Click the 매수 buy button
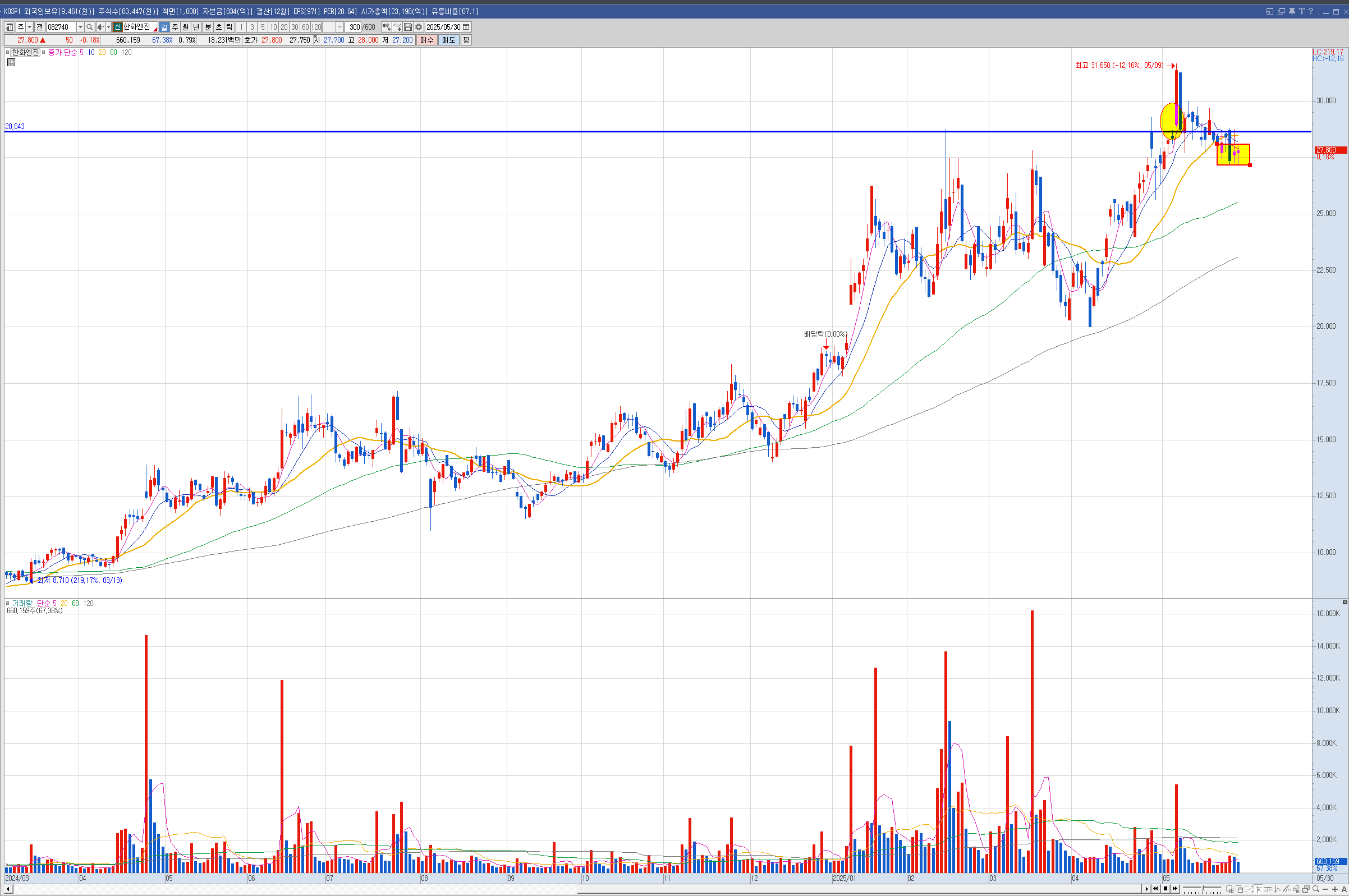The height and width of the screenshot is (896, 1349). coord(427,40)
